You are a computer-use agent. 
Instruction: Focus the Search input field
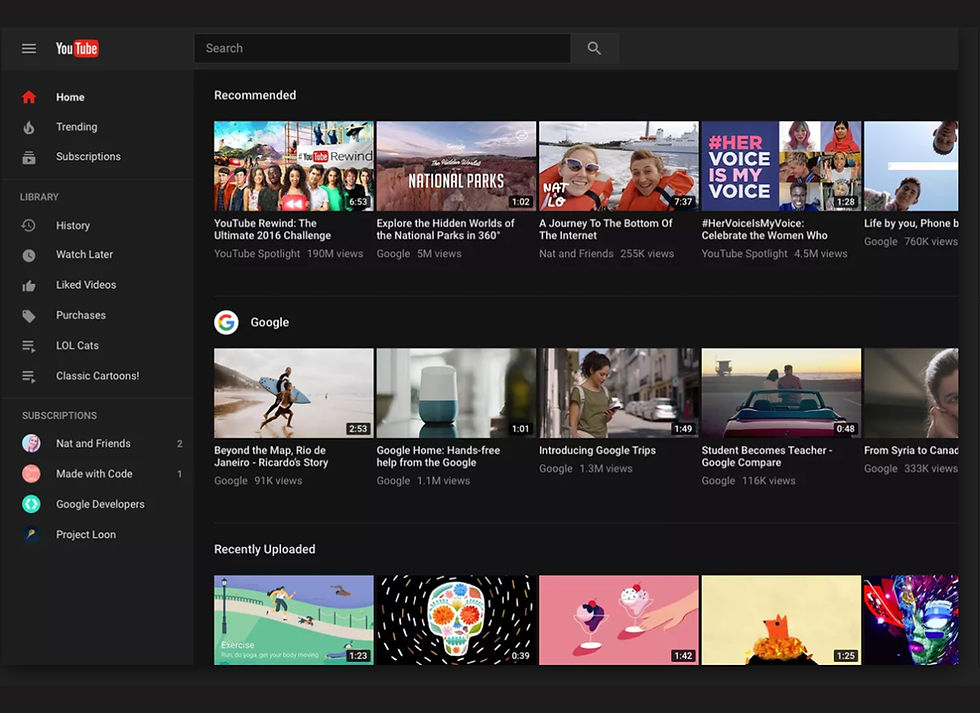pos(382,48)
